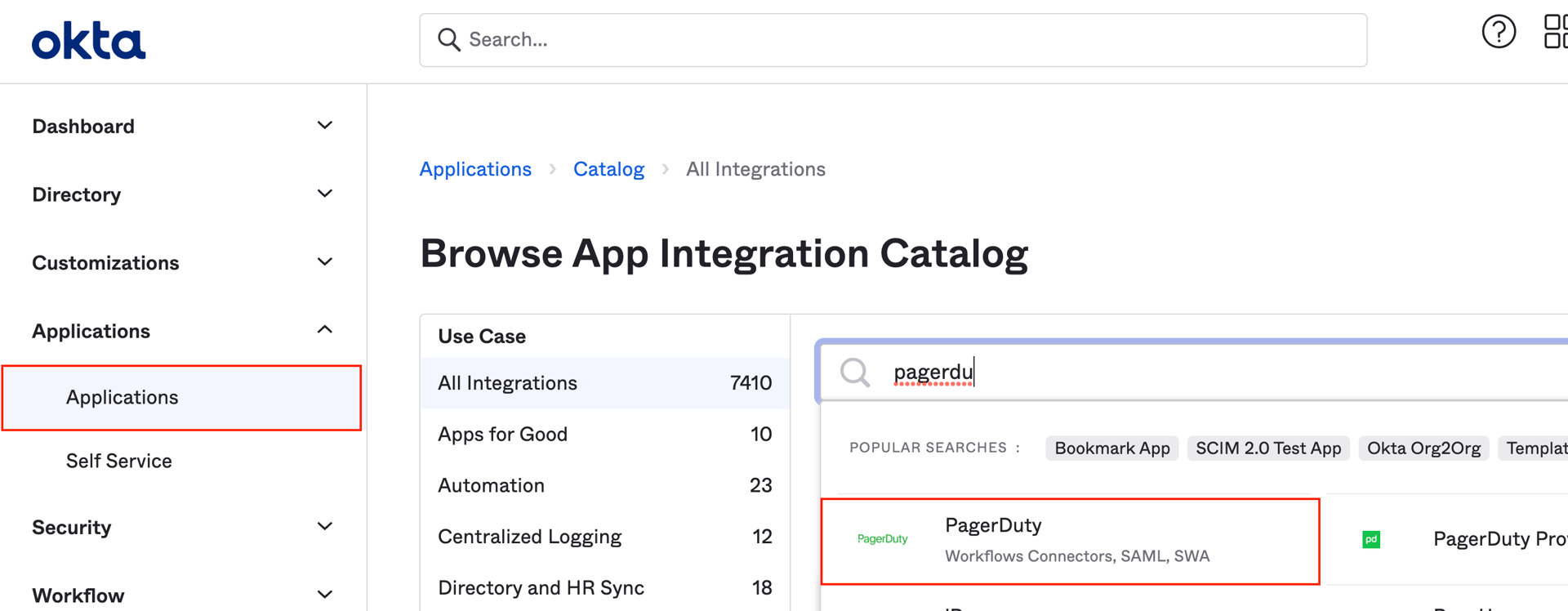1568x611 pixels.
Task: Select Bookmark App popular search
Action: pos(1111,448)
